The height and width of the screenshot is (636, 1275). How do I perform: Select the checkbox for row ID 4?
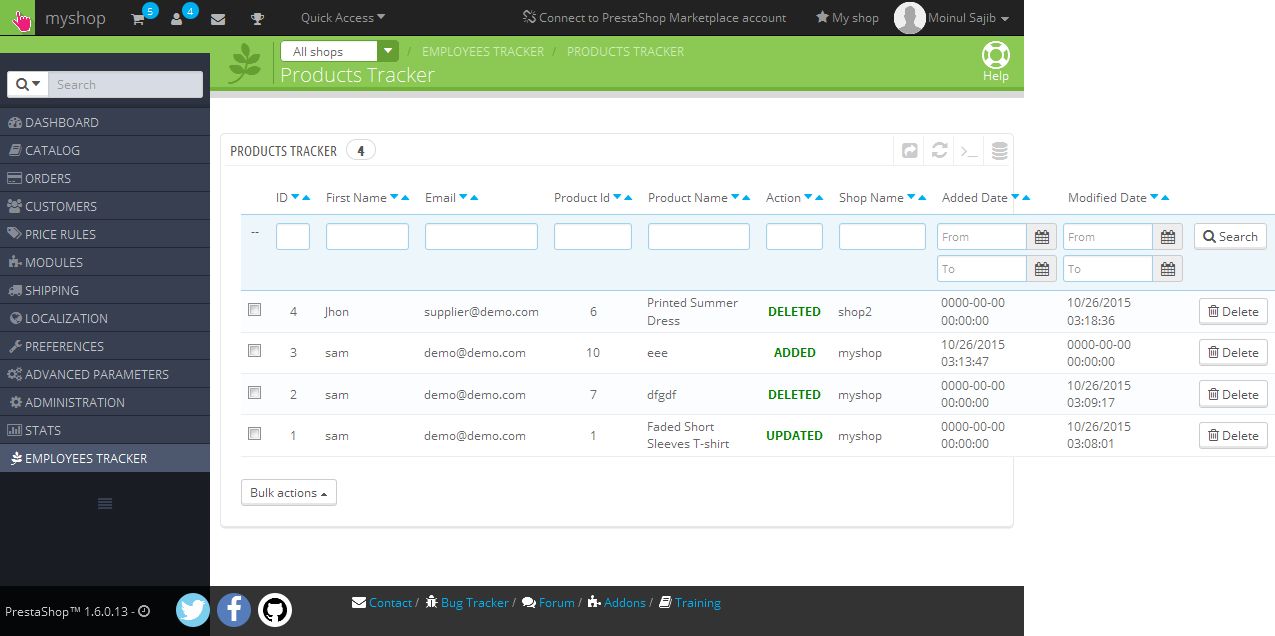pos(254,310)
